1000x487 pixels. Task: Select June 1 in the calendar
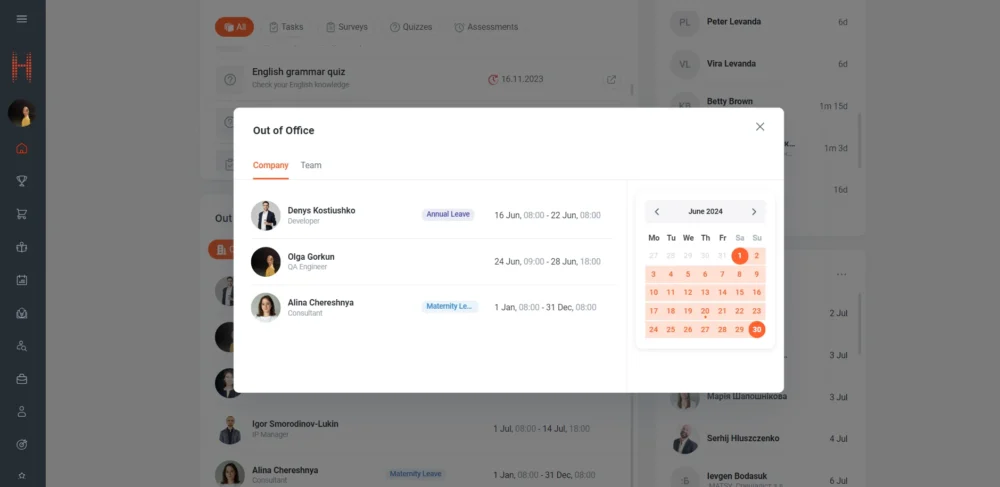coord(739,256)
